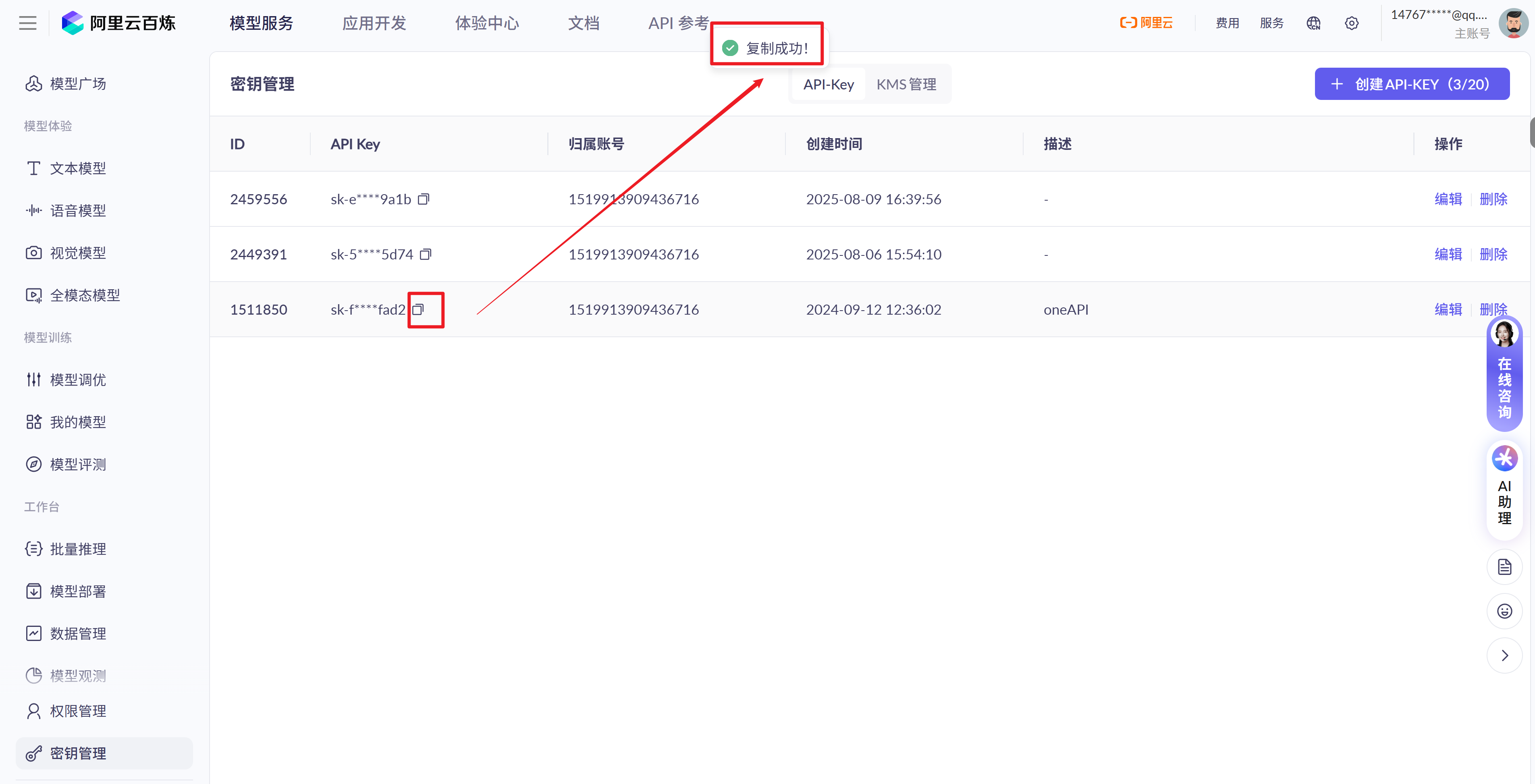
Task: Switch to the KMS 管理 tab
Action: (906, 85)
